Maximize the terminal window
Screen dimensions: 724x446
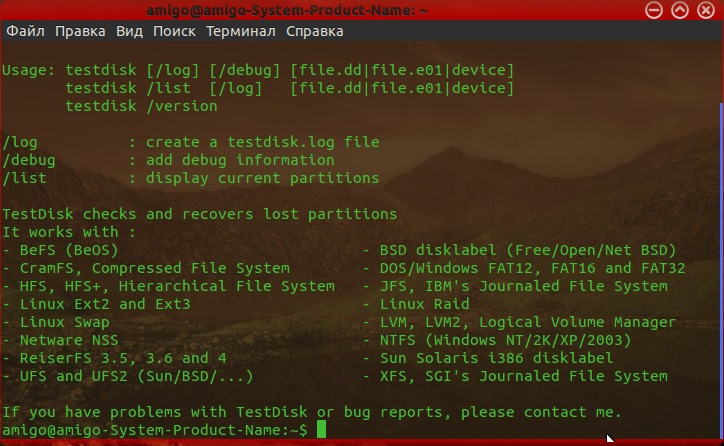click(680, 10)
